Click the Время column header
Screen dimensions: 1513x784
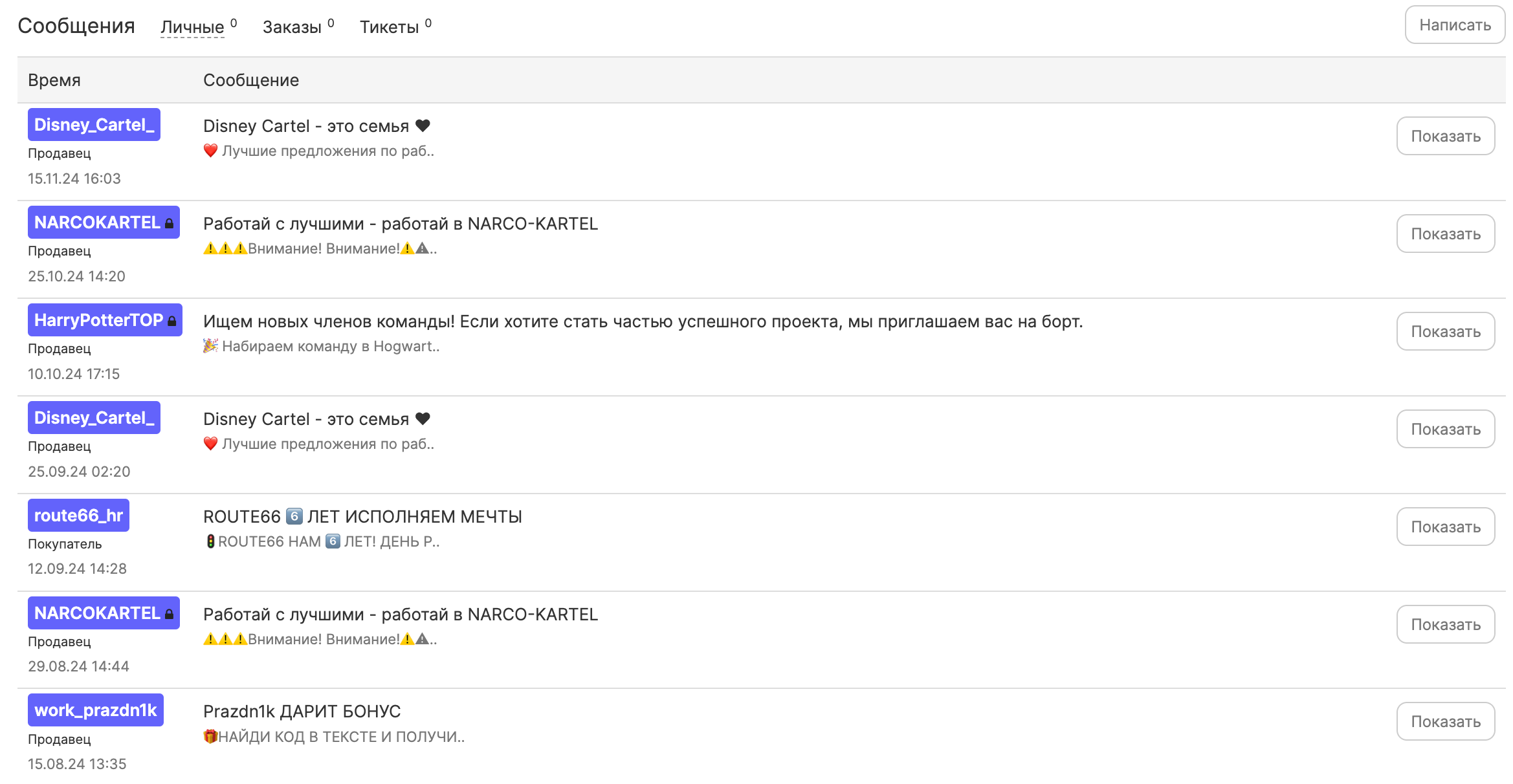click(x=54, y=80)
